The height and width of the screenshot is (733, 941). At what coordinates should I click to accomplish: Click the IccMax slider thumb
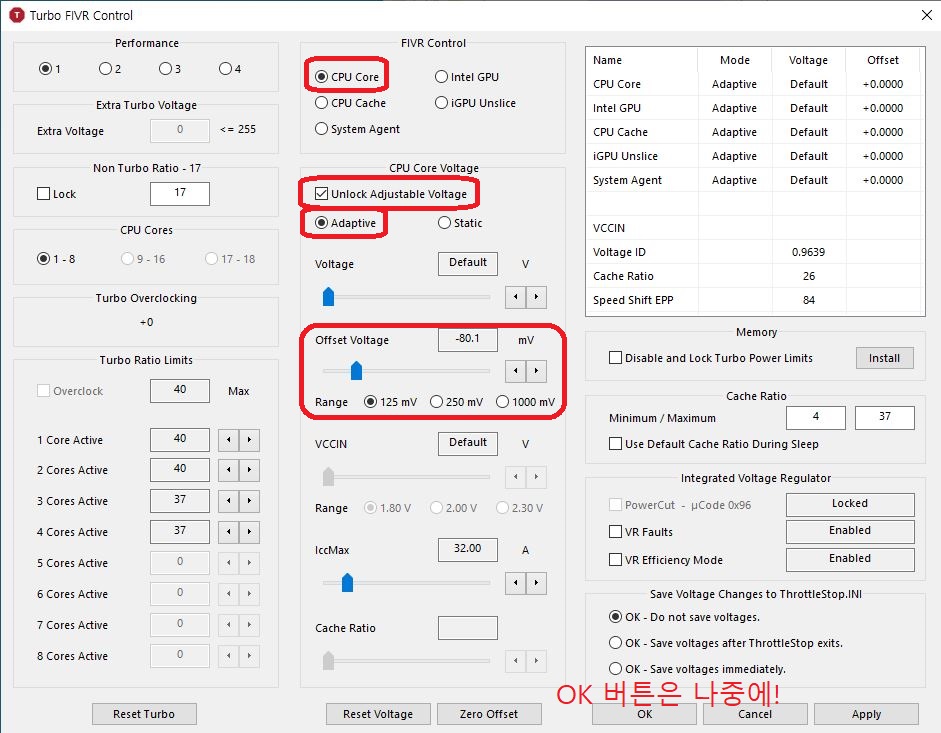[x=347, y=582]
